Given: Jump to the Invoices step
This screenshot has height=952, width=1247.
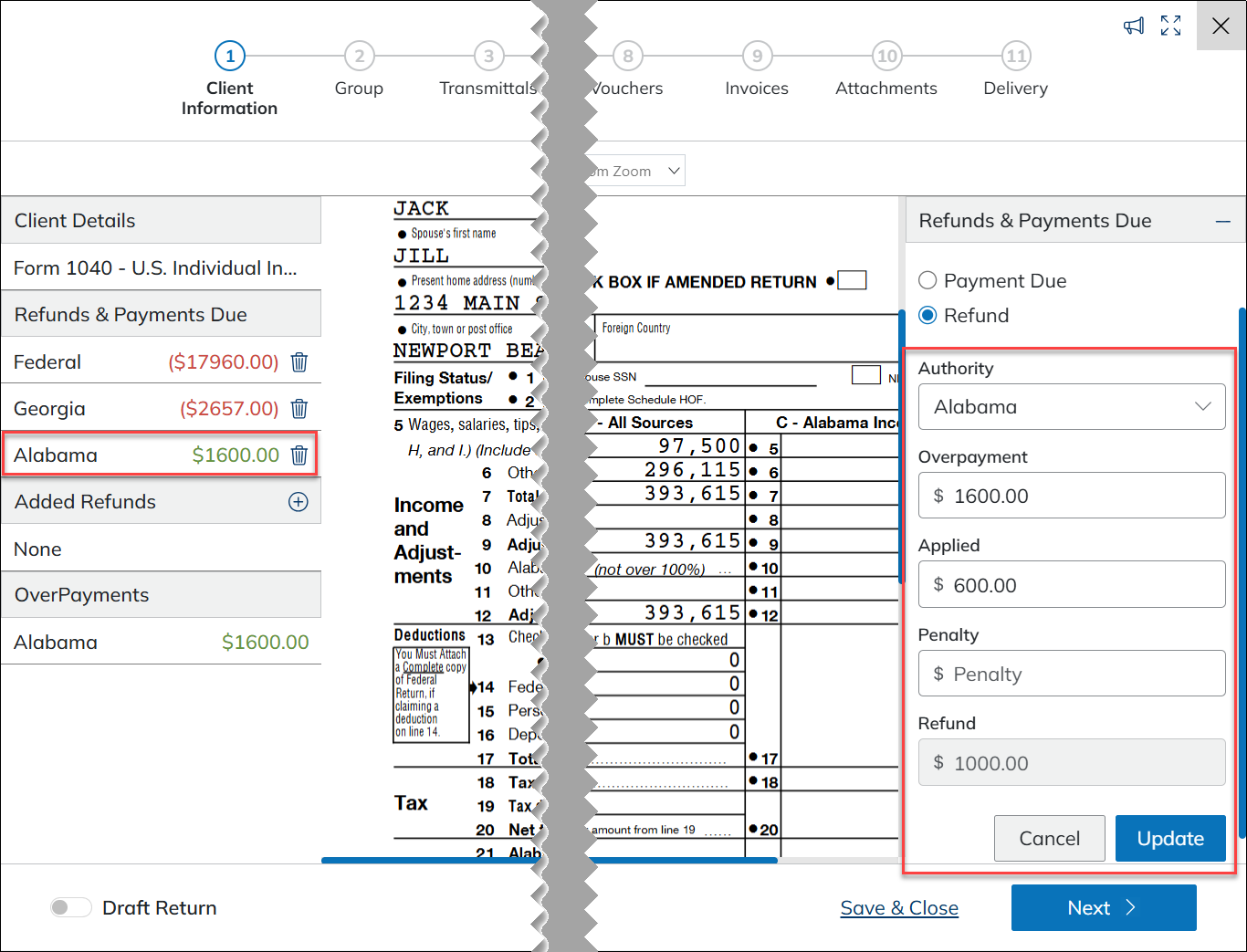Looking at the screenshot, I should coord(757,57).
